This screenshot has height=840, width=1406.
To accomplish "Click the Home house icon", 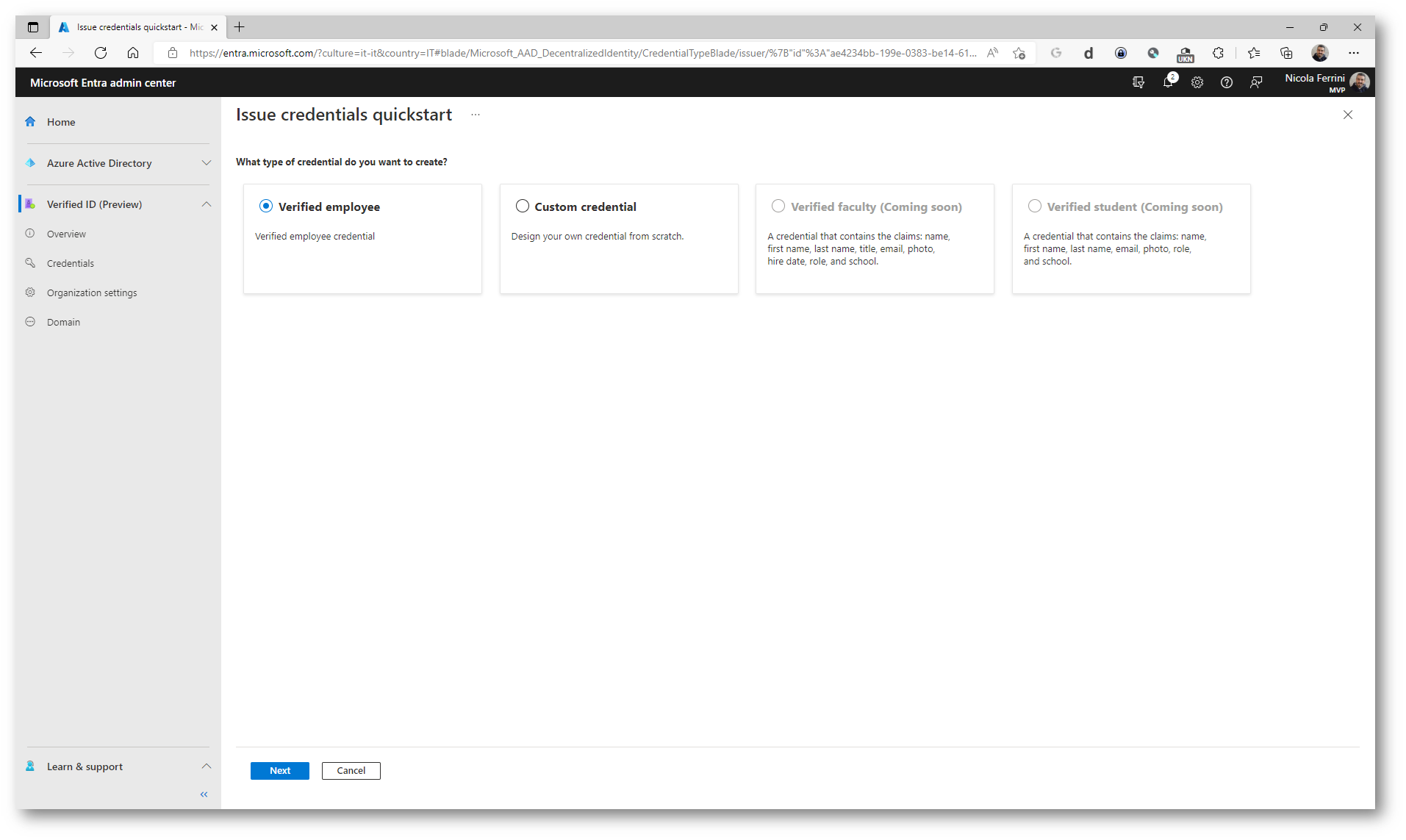I will 30,122.
